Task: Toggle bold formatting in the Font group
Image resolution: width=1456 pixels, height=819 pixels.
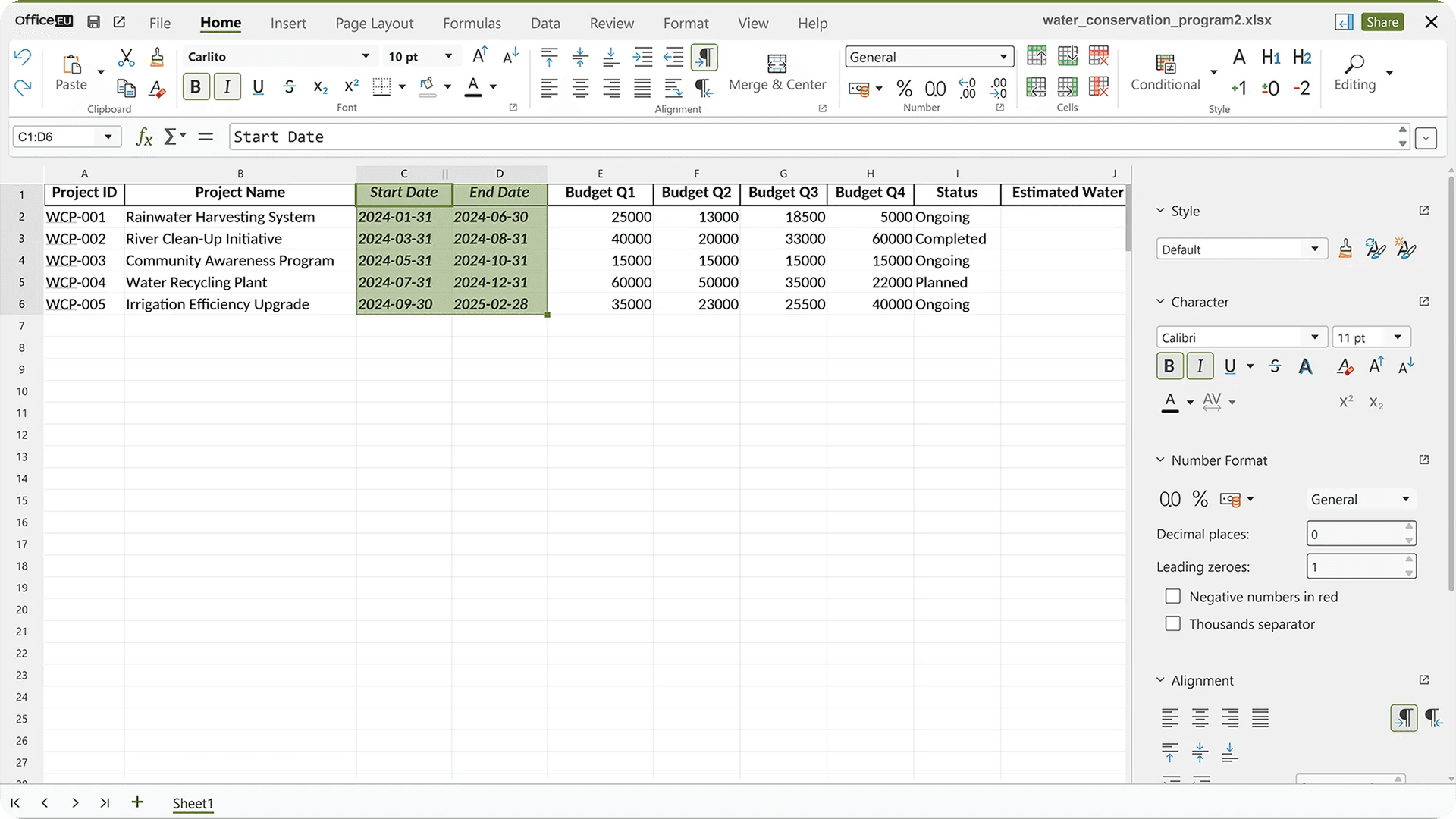Action: [196, 86]
